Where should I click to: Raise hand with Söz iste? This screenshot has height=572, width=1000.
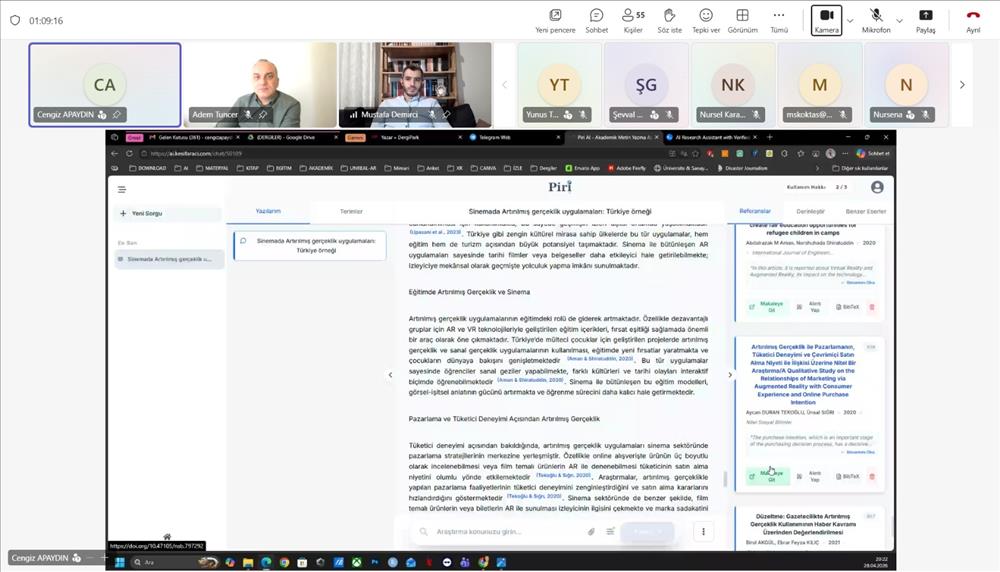click(669, 16)
